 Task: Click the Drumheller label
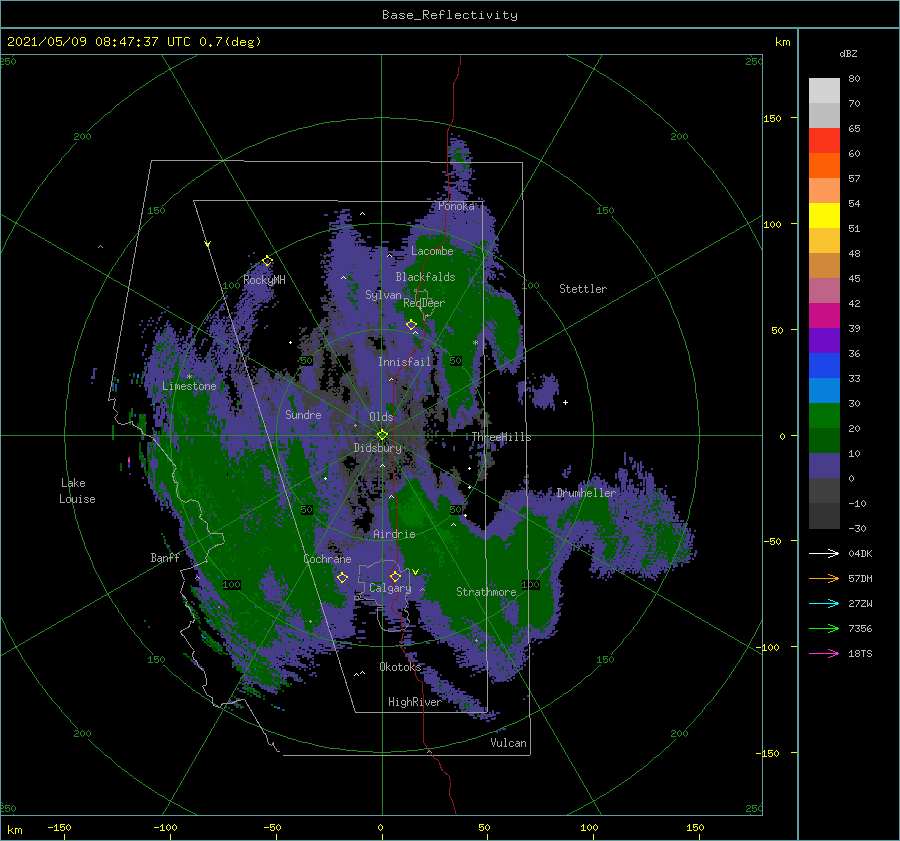(586, 493)
